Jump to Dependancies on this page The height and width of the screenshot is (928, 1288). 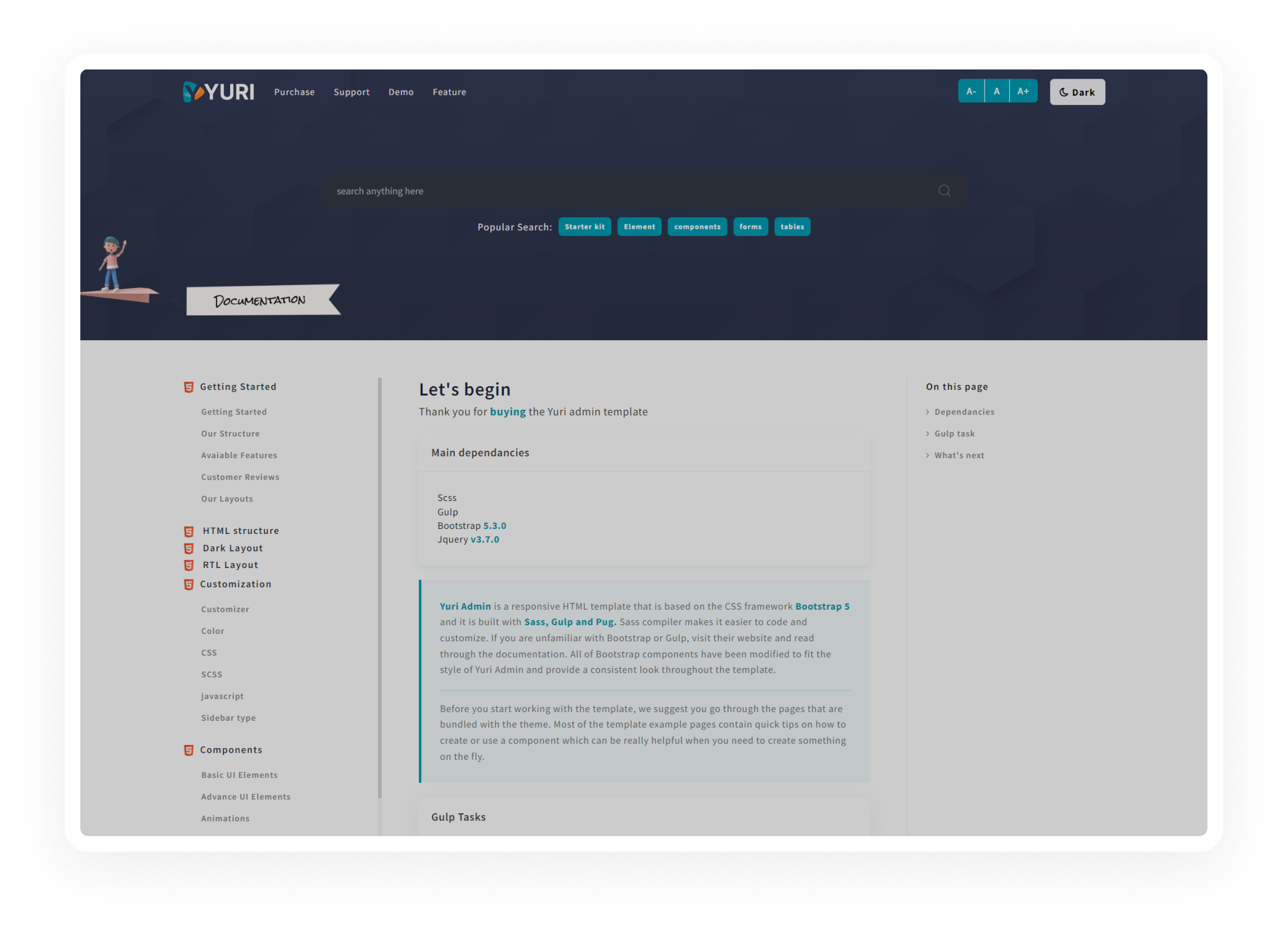(964, 412)
